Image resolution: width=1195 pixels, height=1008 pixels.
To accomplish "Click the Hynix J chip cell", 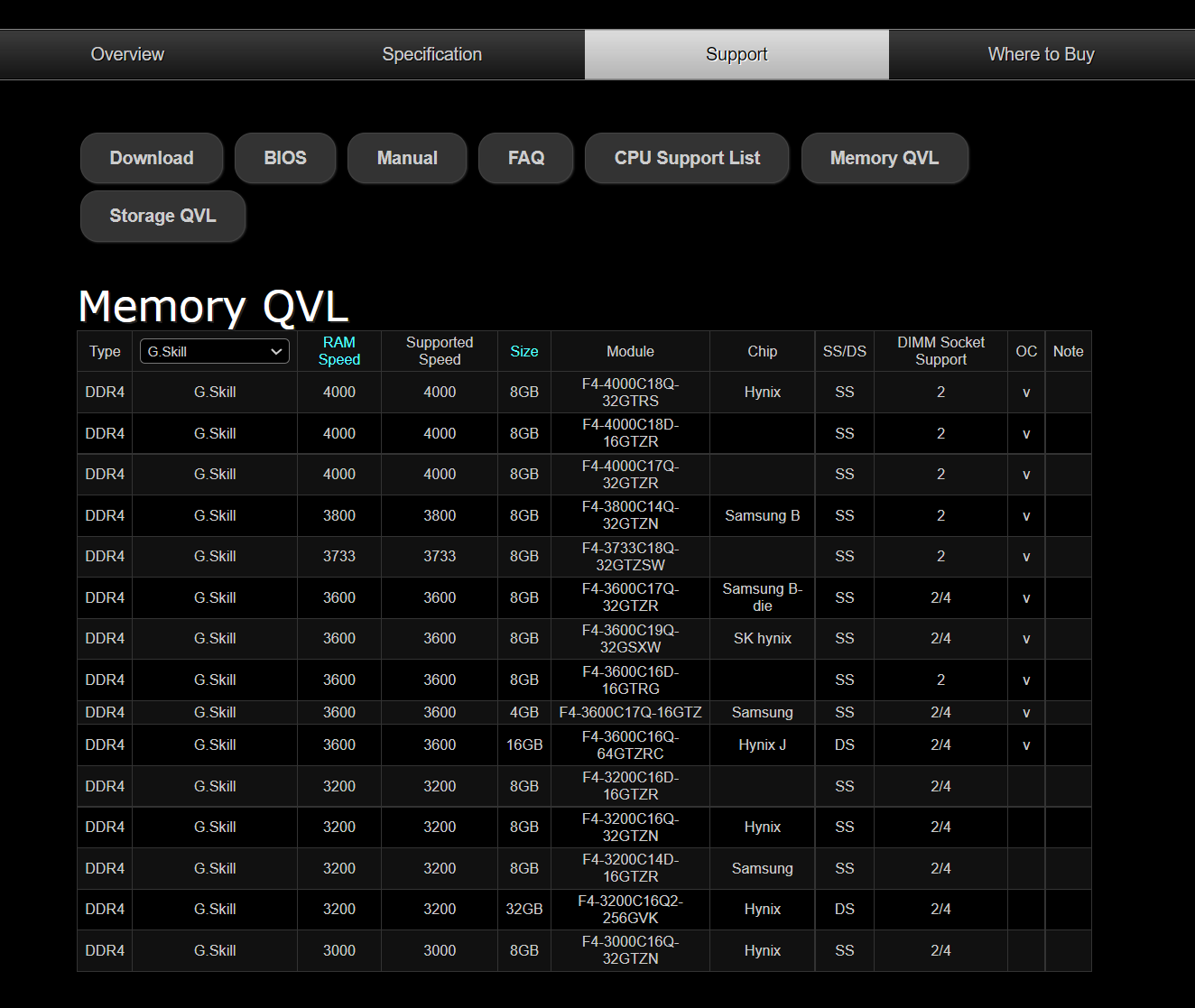I will pos(763,745).
